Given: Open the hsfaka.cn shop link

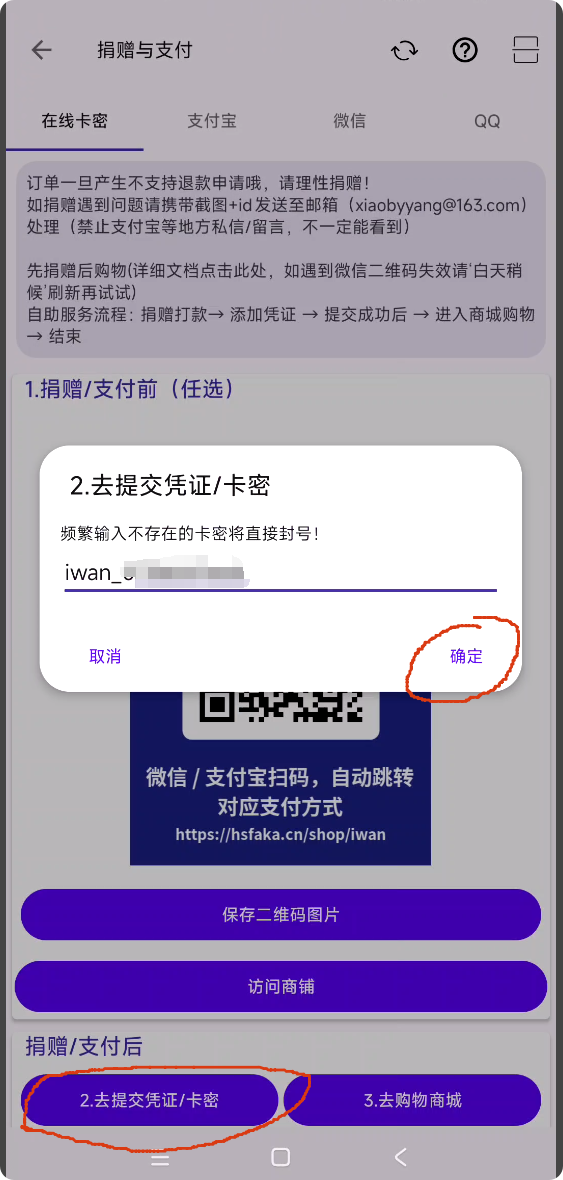Looking at the screenshot, I should click(x=281, y=835).
